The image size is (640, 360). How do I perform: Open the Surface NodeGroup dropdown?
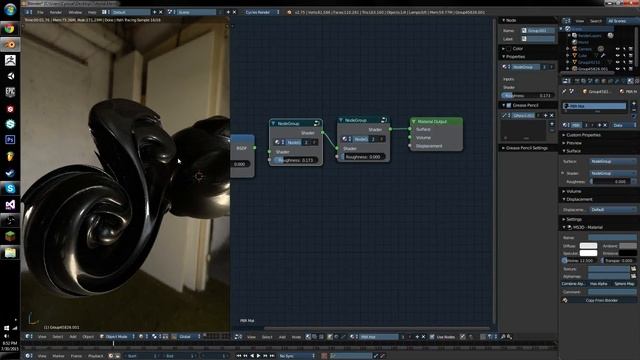click(x=613, y=162)
